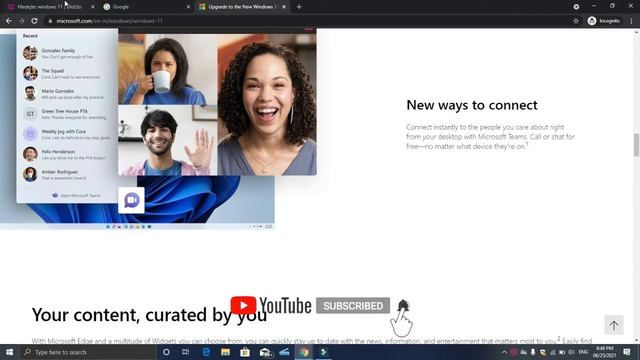This screenshot has width=640, height=360.
Task: Click the media control icon in title bar
Action: pos(576,7)
